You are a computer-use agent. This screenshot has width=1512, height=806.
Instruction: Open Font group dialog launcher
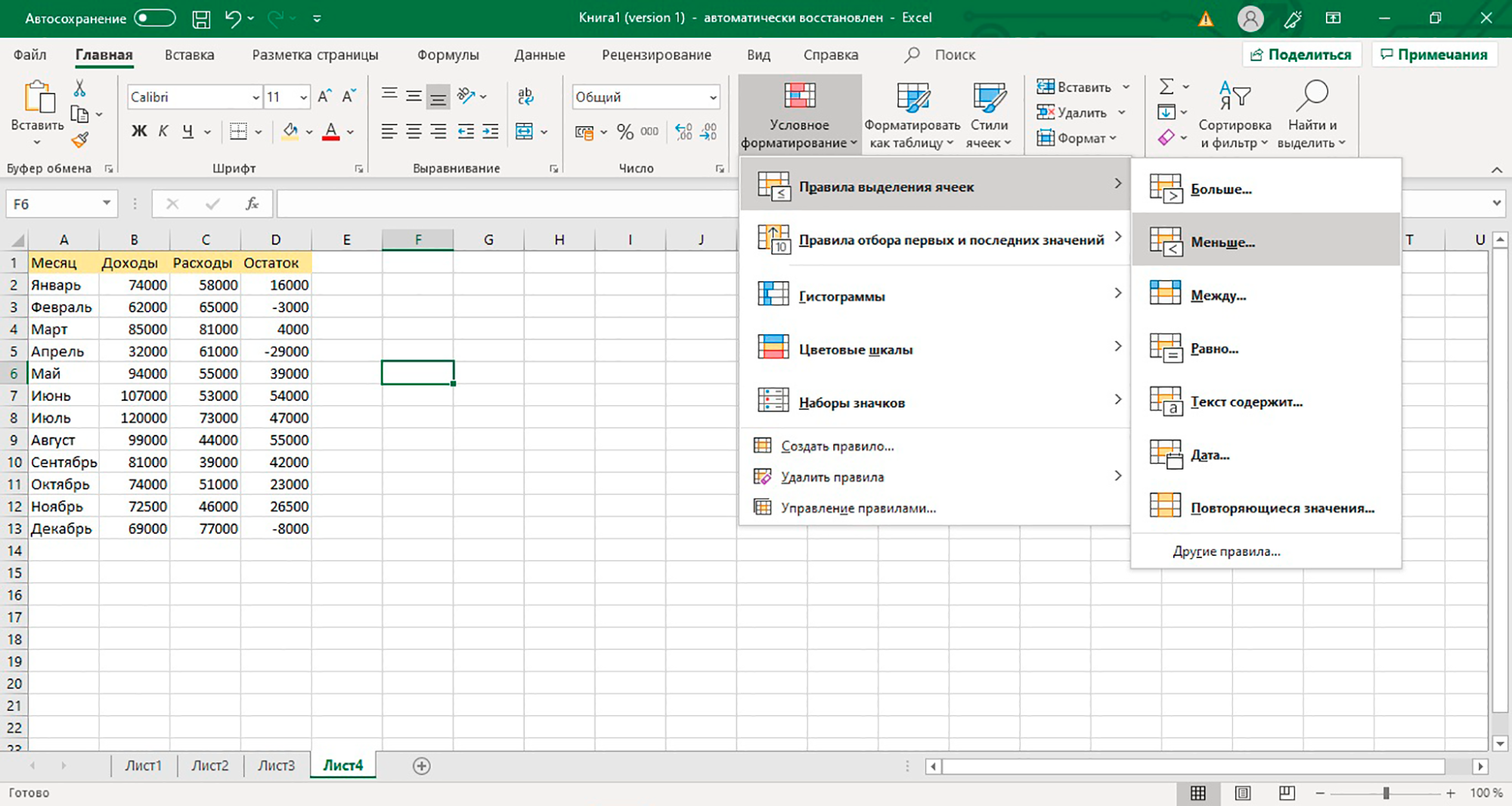coord(358,169)
